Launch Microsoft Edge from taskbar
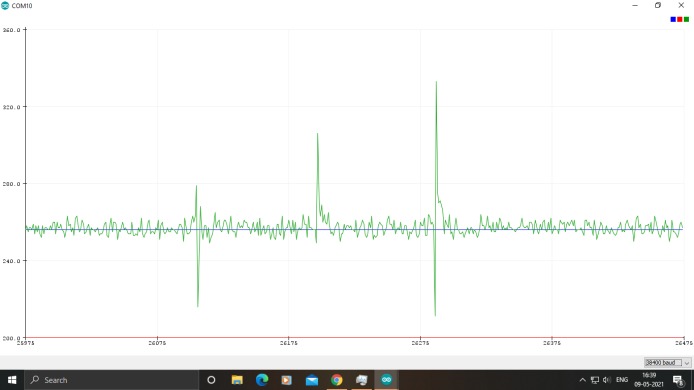Viewport: 694px width, 390px height. coord(262,380)
